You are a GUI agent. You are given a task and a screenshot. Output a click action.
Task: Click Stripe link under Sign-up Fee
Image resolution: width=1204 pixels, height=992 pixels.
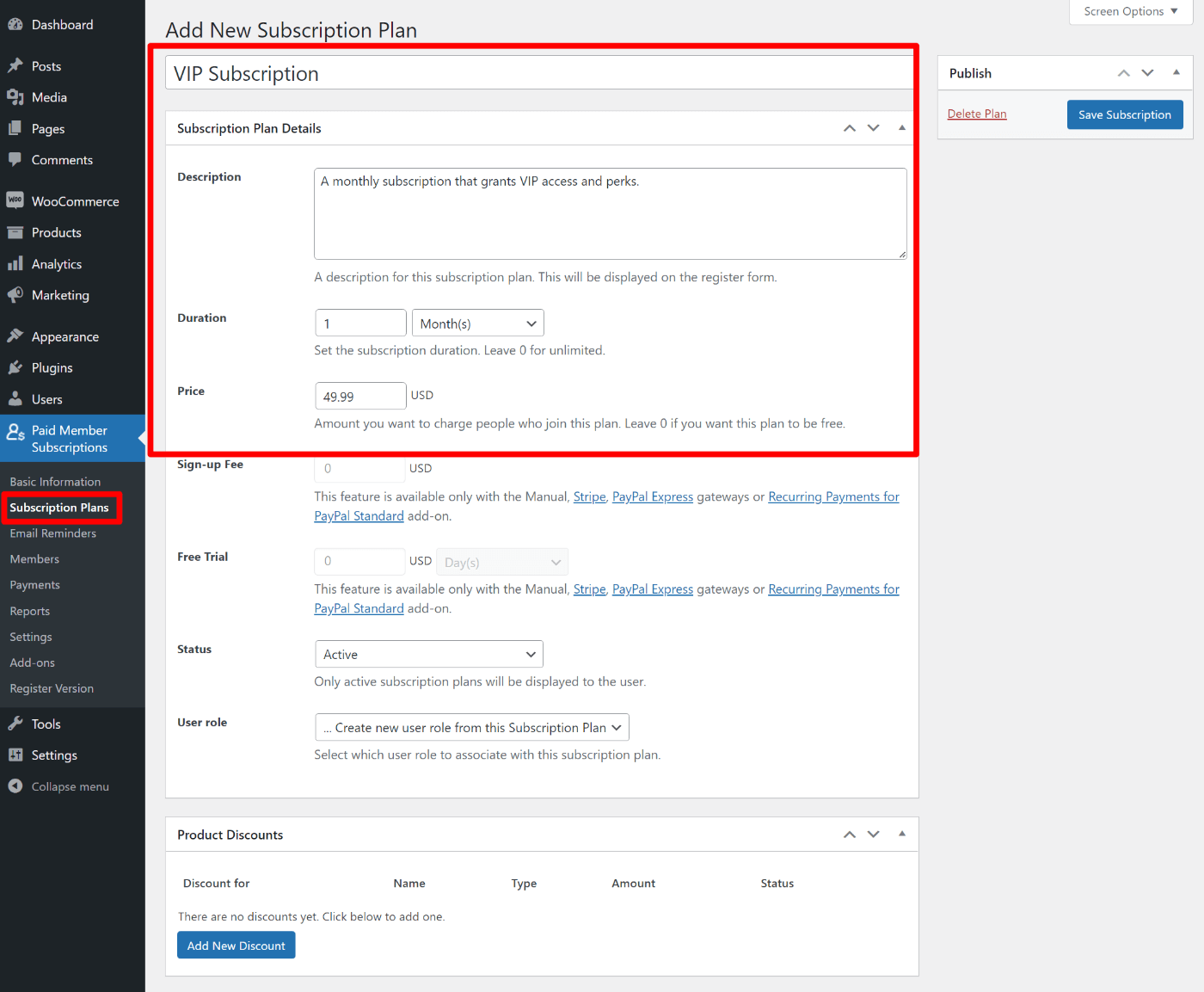[x=590, y=496]
